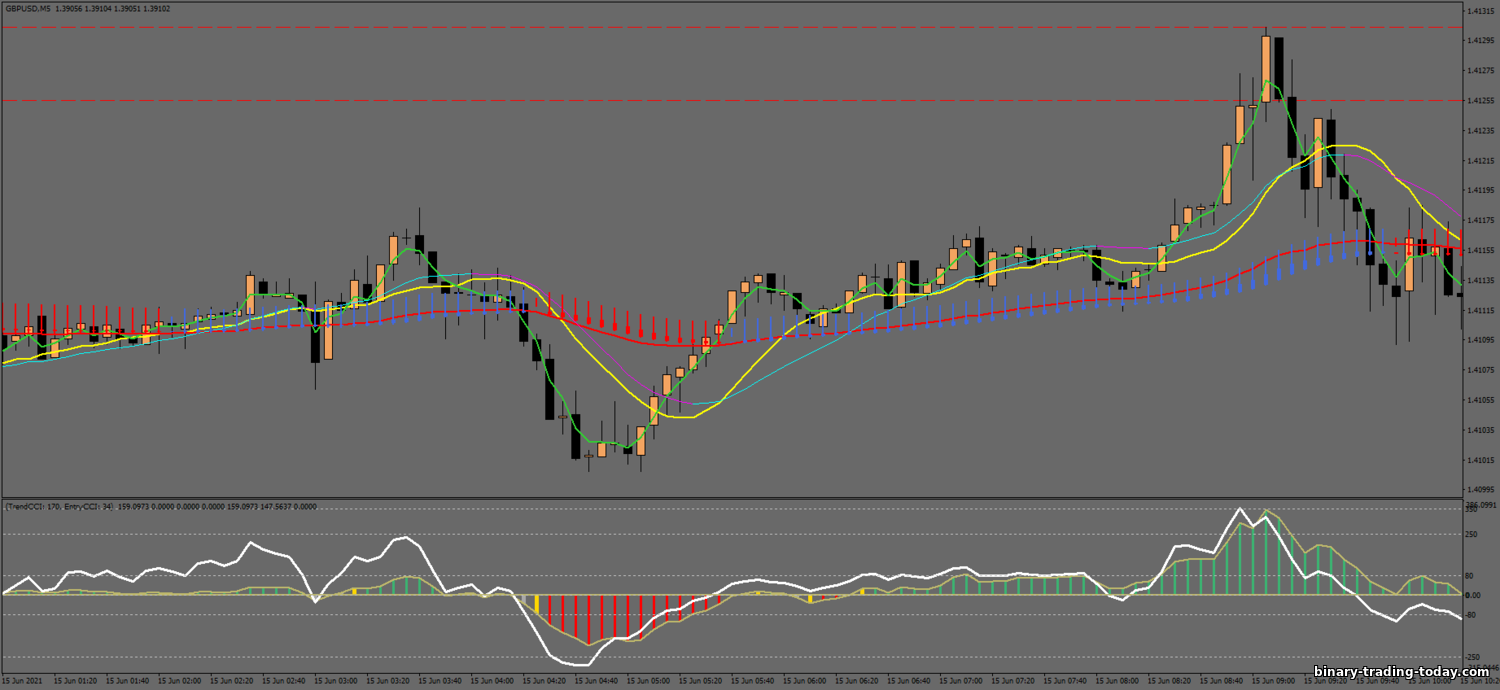This screenshot has width=1500, height=690.
Task: Click the 0.00 level on the CCI scale
Action: 1474,595
